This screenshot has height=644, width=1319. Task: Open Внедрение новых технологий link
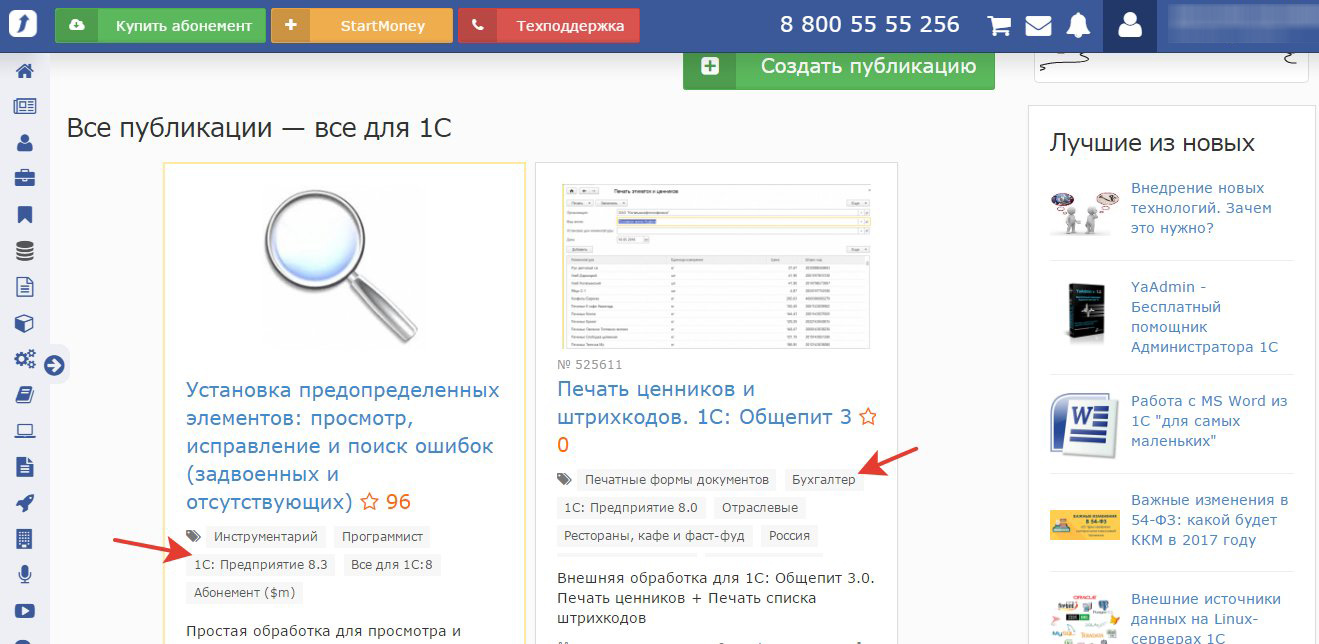click(1201, 208)
